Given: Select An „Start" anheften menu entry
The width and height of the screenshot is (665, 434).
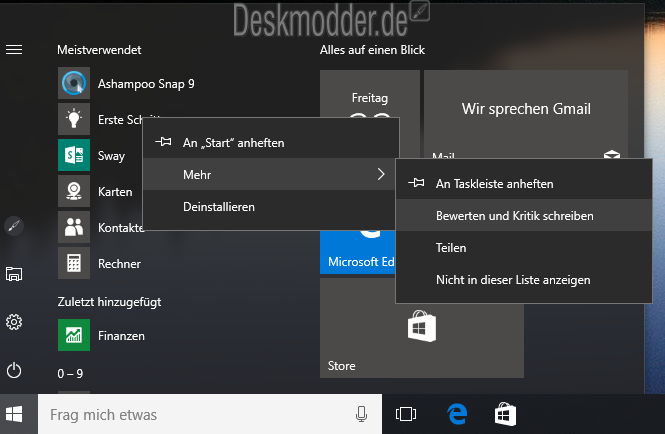Looking at the screenshot, I should 271,143.
